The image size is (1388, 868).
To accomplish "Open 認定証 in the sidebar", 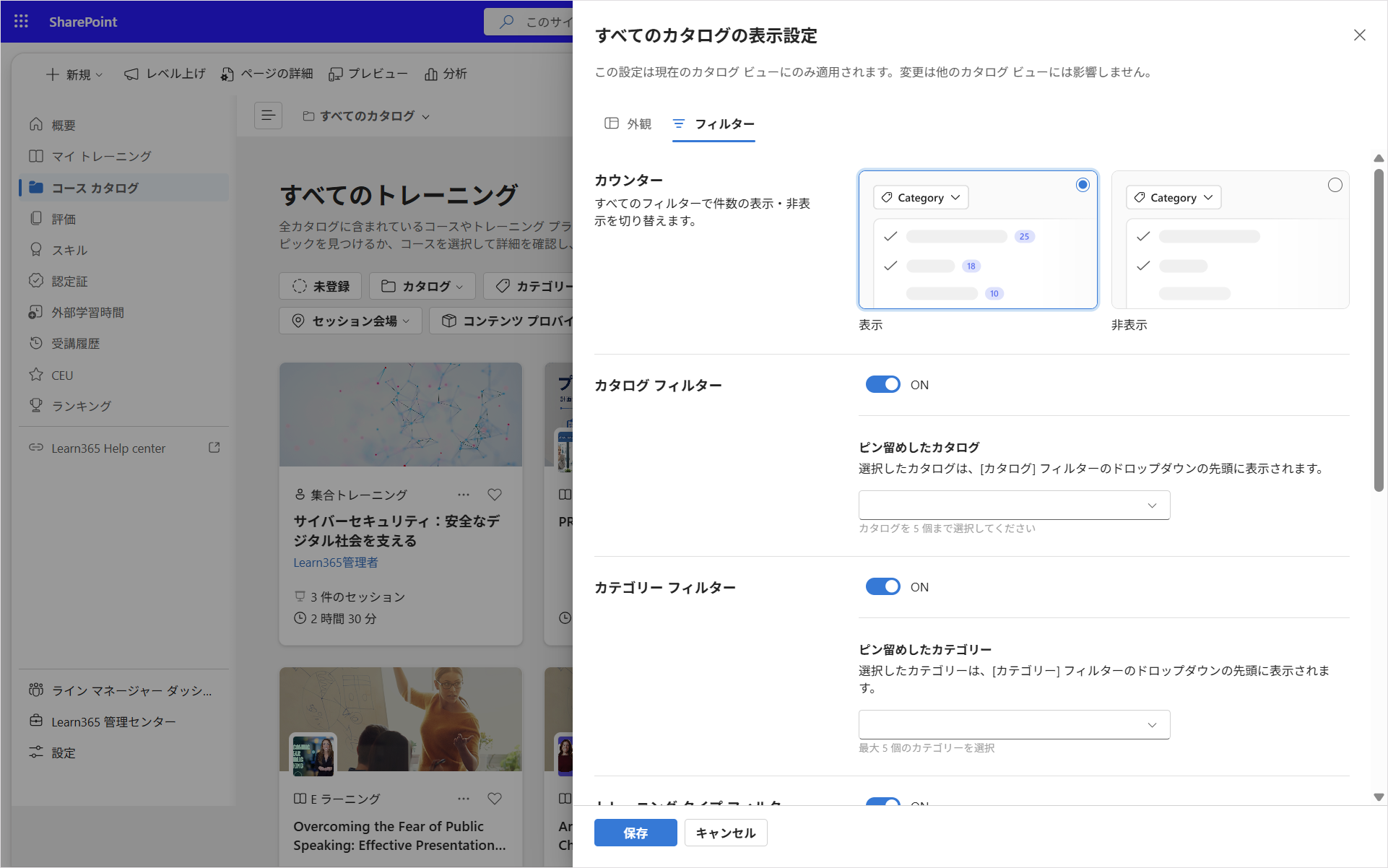I will [124, 281].
